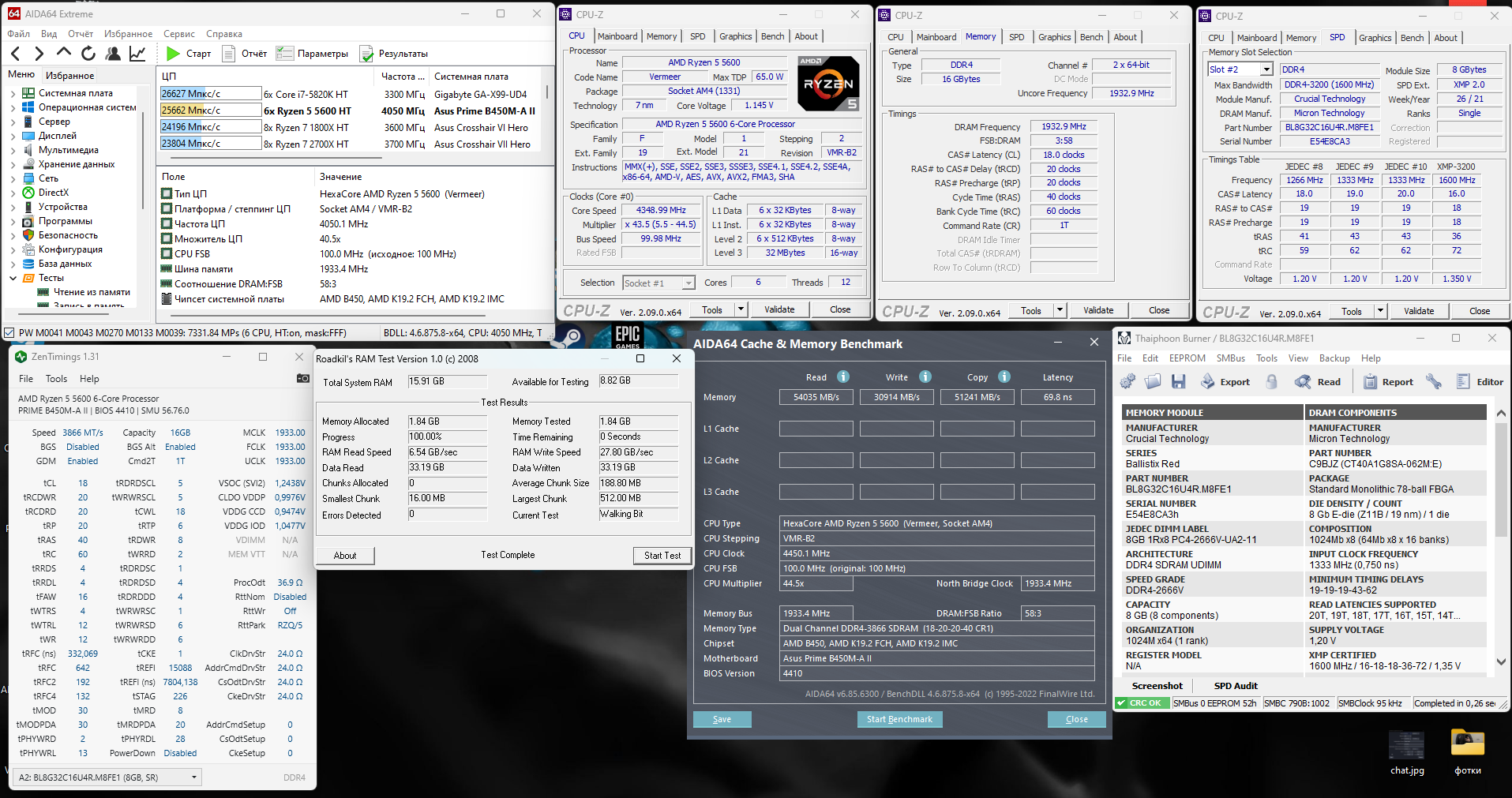1512x798 pixels.
Task: Click the gears icon in Thaiphoon Burner
Action: 1127,382
